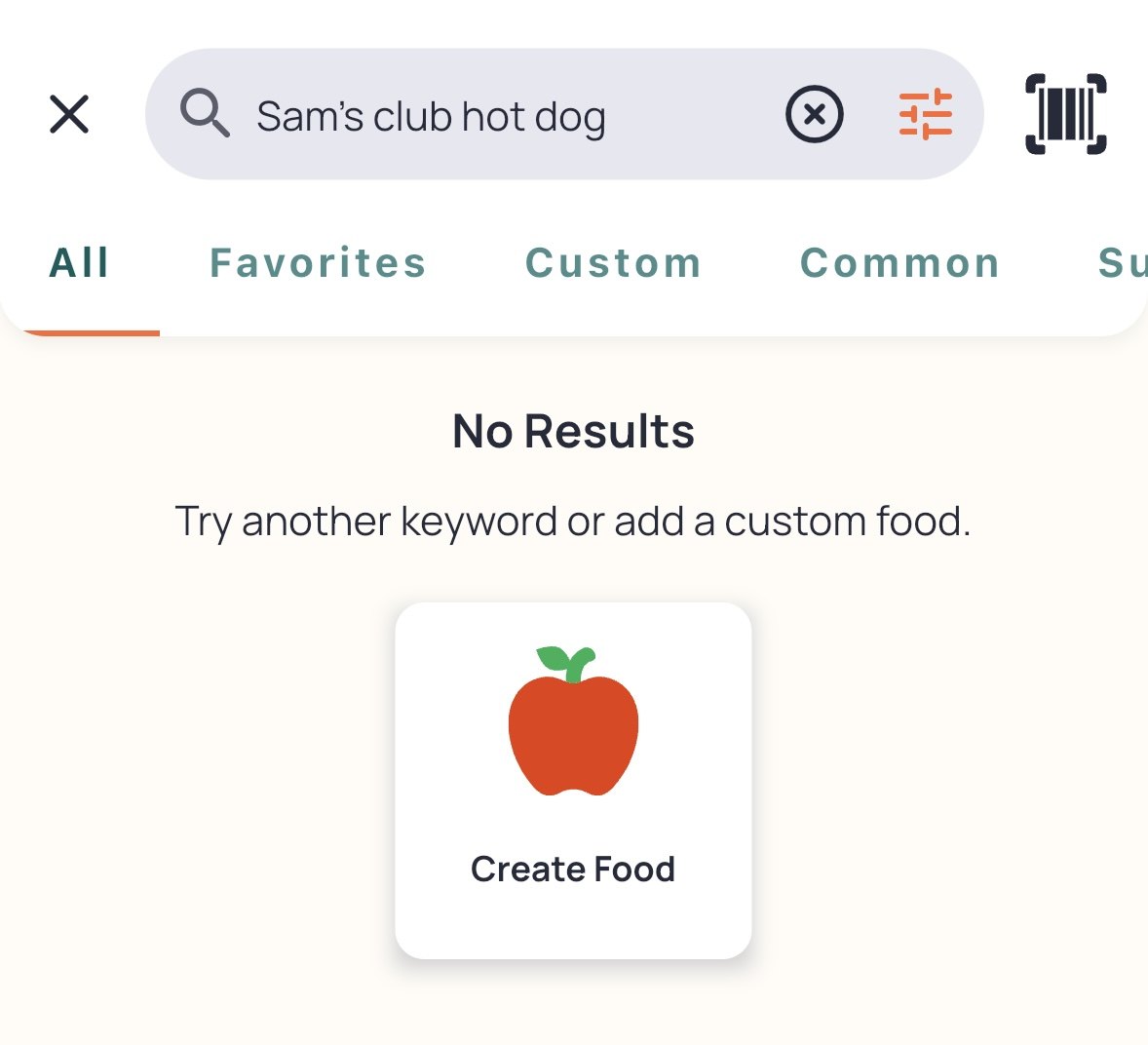The width and height of the screenshot is (1148, 1045).
Task: Select the All tab
Action: (79, 263)
